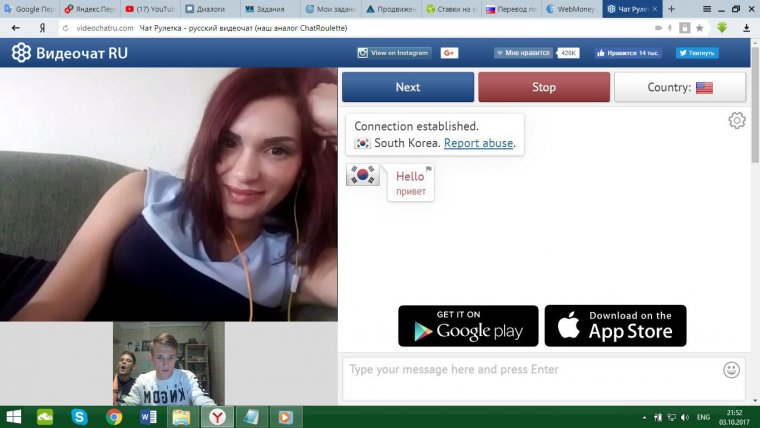The height and width of the screenshot is (428, 760).
Task: Click the Twitter tweet button
Action: coord(696,53)
